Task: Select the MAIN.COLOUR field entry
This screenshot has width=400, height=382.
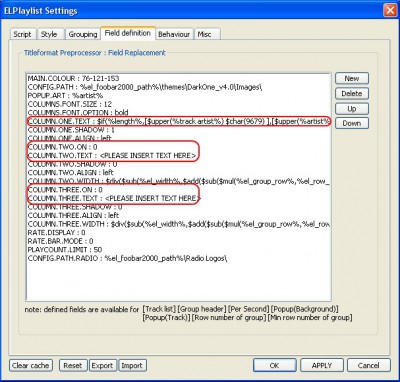Action: point(73,78)
